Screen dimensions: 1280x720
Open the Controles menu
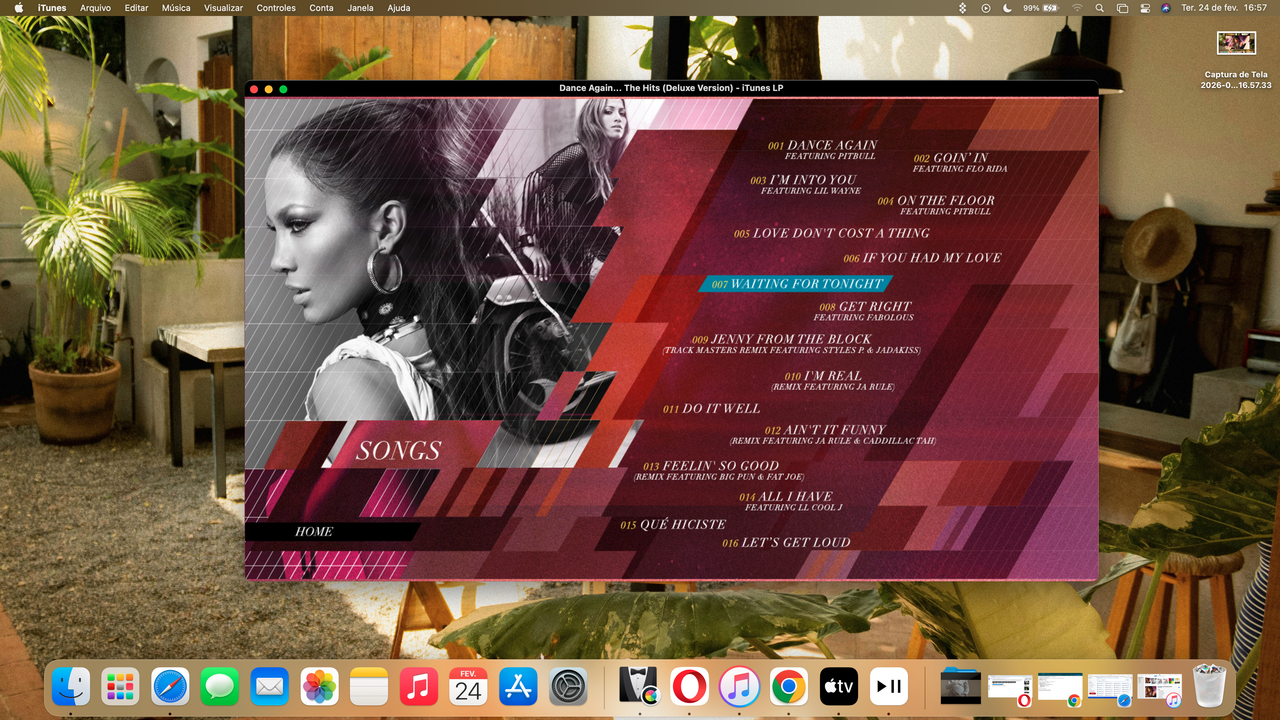click(x=276, y=8)
